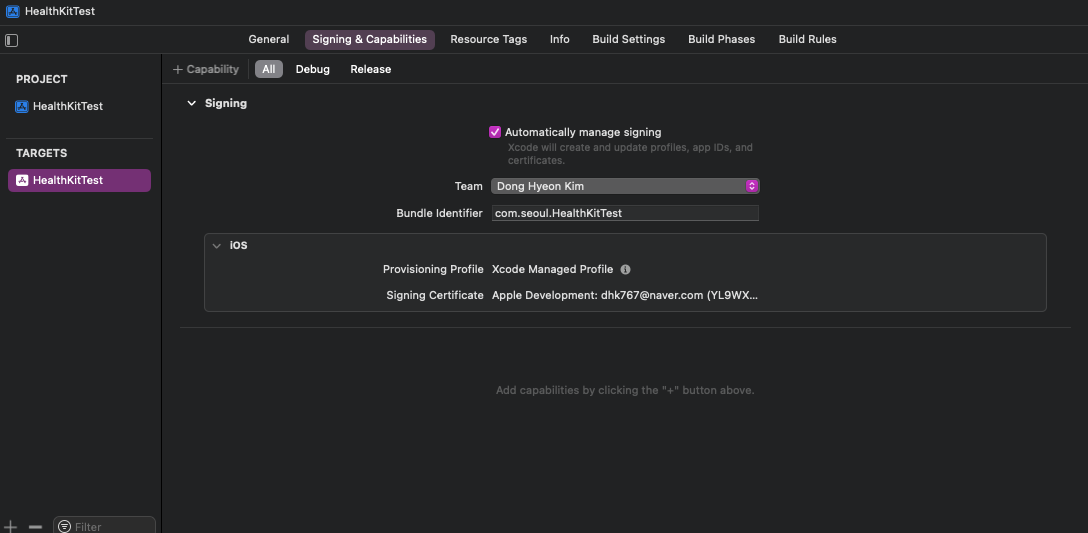Viewport: 1088px width, 533px height.
Task: Switch to the Build Settings tab
Action: coord(628,40)
